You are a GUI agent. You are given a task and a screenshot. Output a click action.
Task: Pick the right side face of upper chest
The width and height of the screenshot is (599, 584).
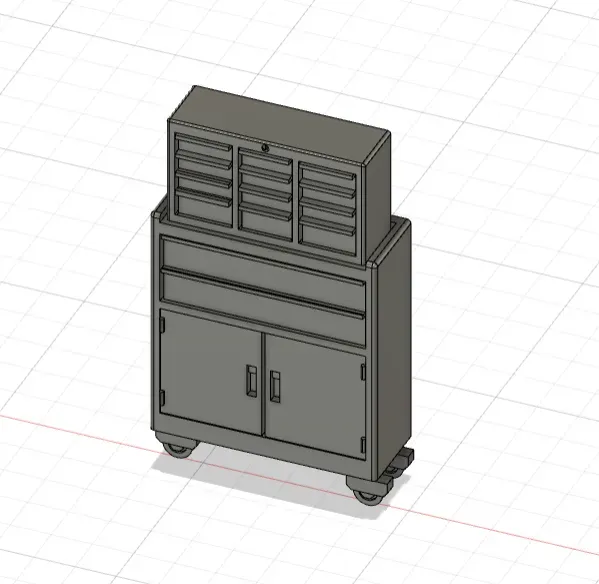click(377, 197)
